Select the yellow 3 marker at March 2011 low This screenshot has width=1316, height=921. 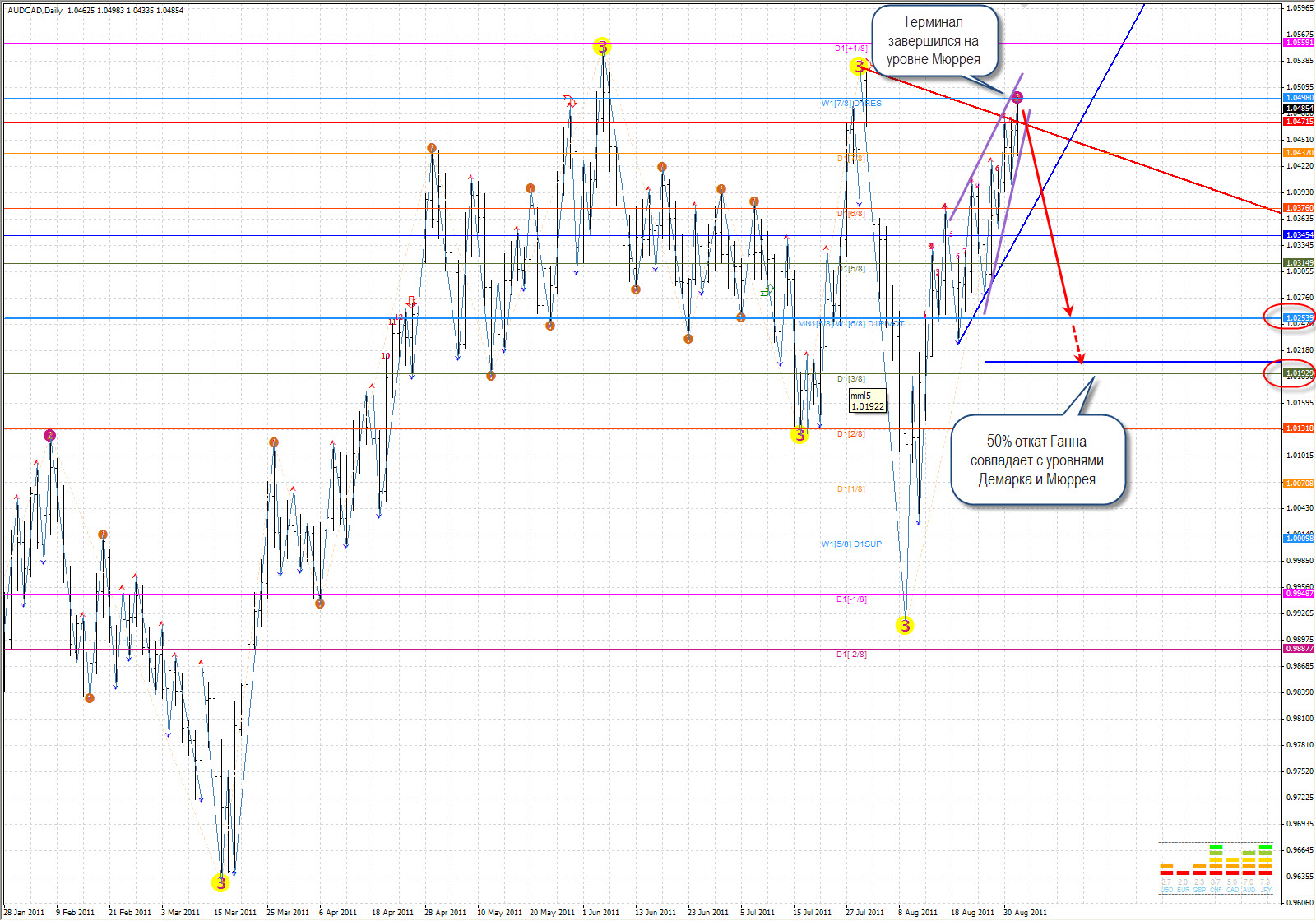pyautogui.click(x=220, y=882)
